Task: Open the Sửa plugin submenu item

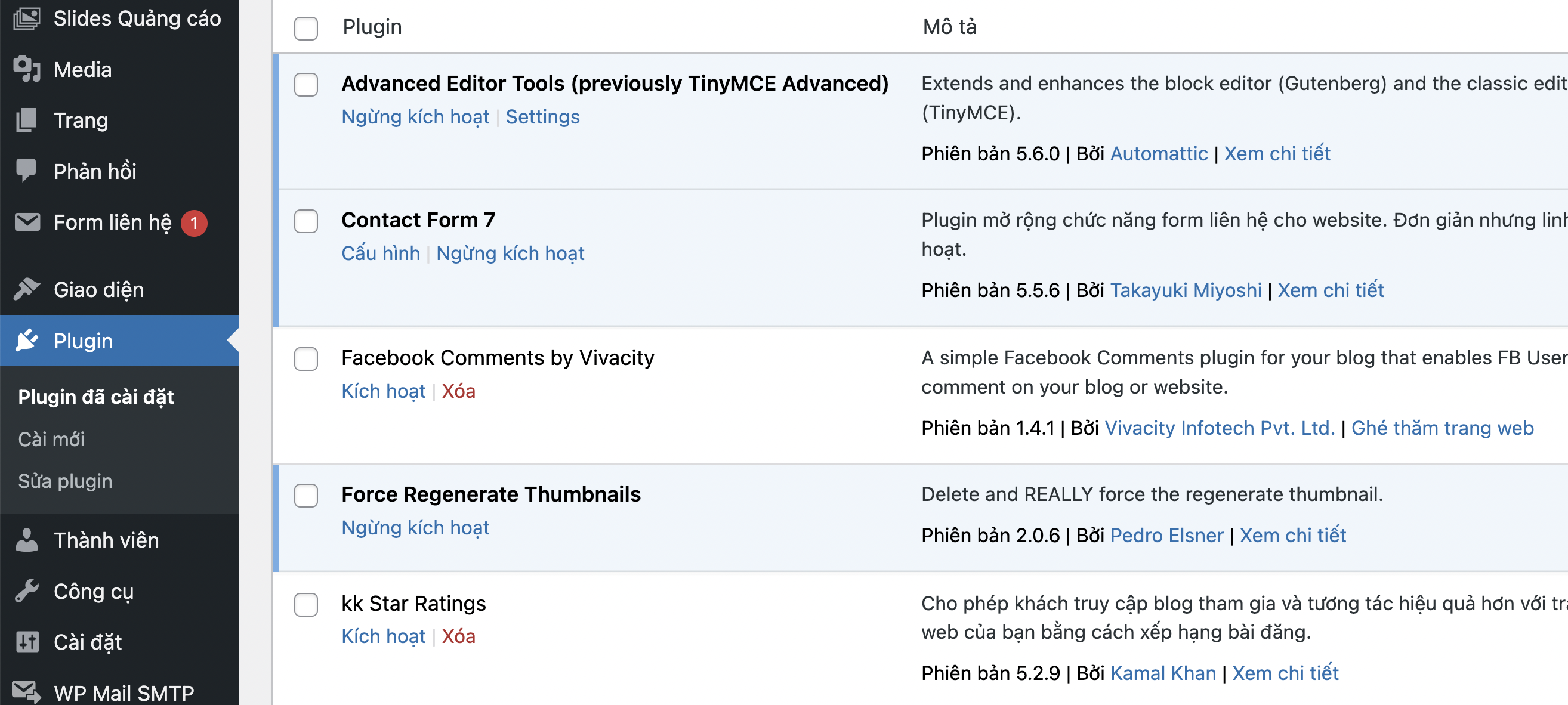Action: pyautogui.click(x=65, y=481)
